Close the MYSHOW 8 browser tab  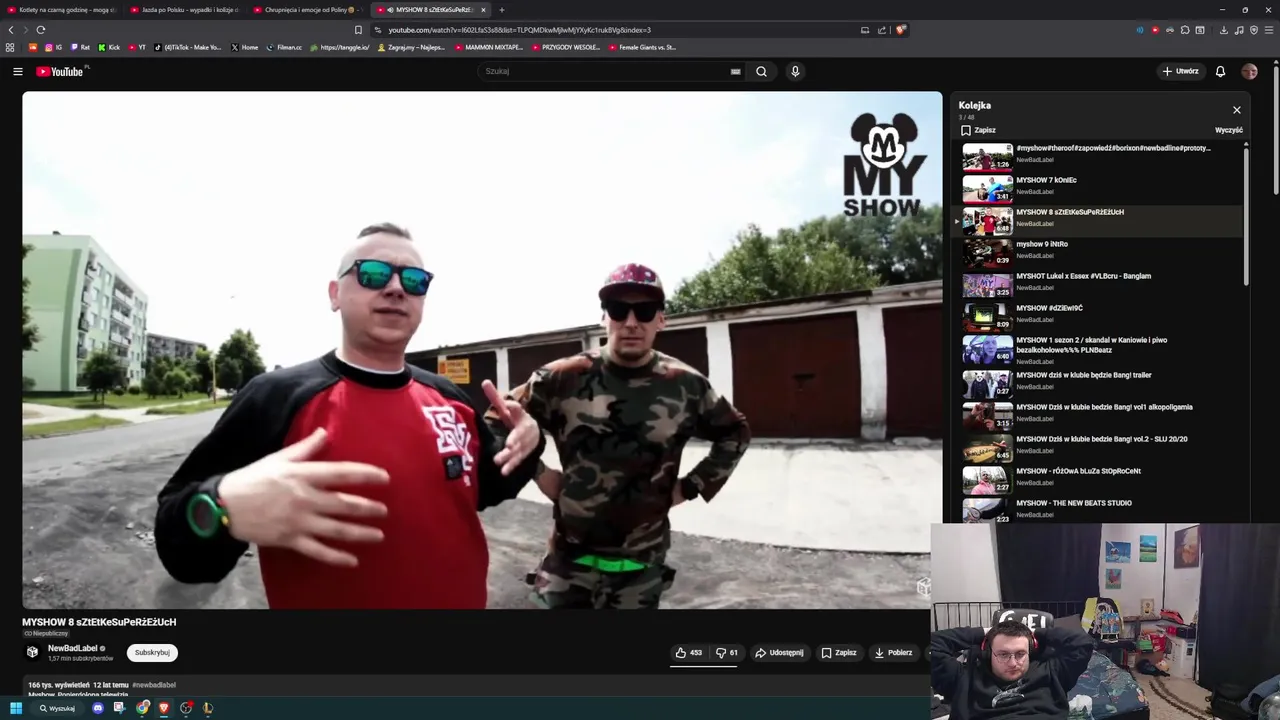pyautogui.click(x=483, y=9)
